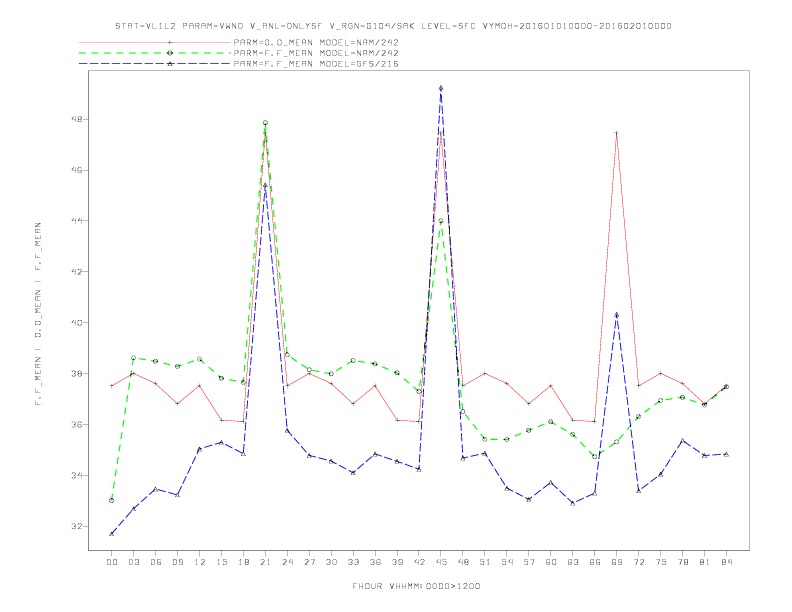This screenshot has height=612, width=792.
Task: Click the green circle data point at hour 00
Action: 112,500
